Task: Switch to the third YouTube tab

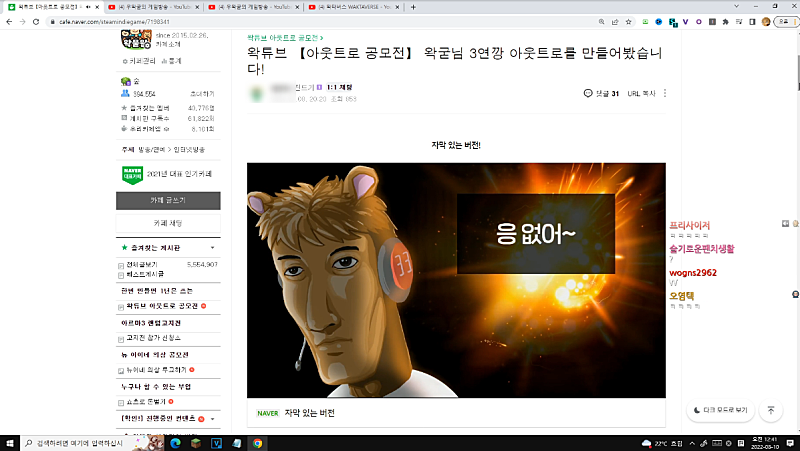Action: 254,7
